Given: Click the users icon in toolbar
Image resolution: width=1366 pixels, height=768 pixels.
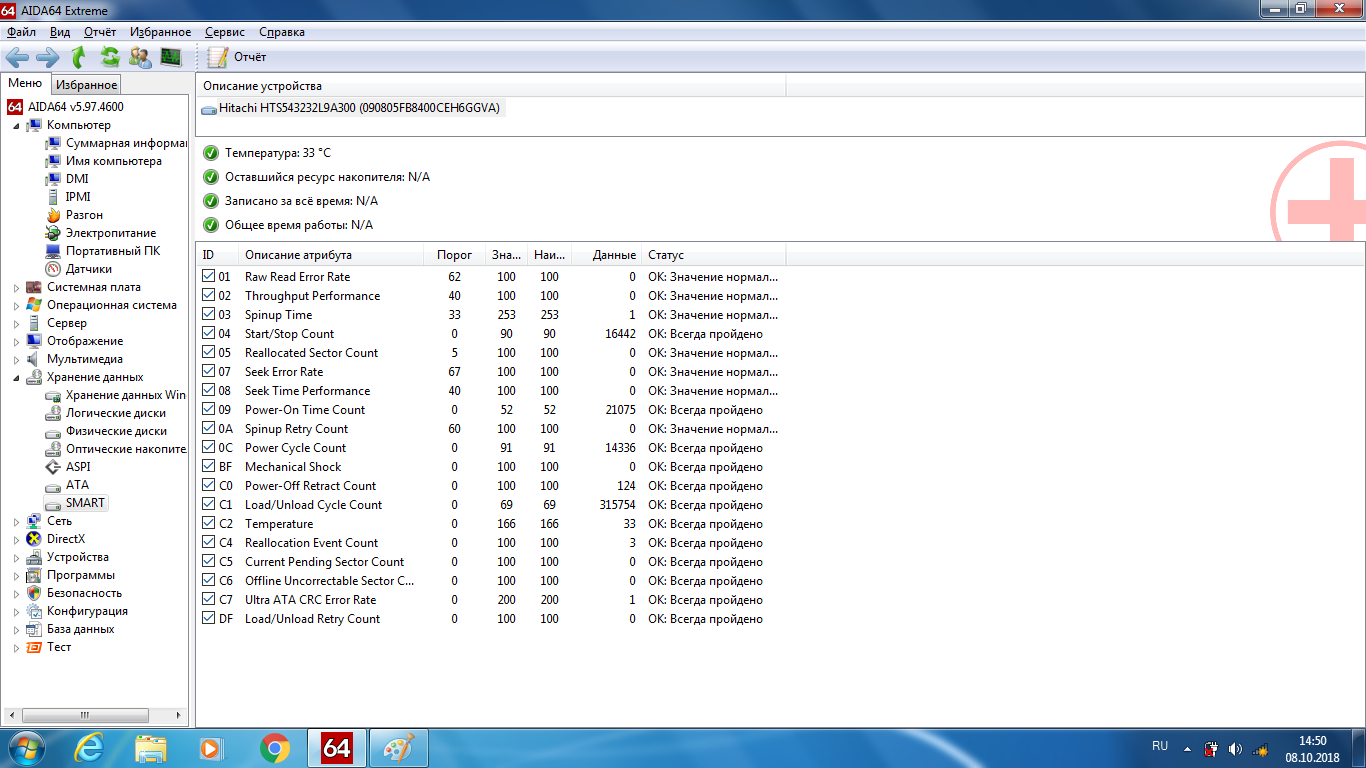Looking at the screenshot, I should point(140,57).
